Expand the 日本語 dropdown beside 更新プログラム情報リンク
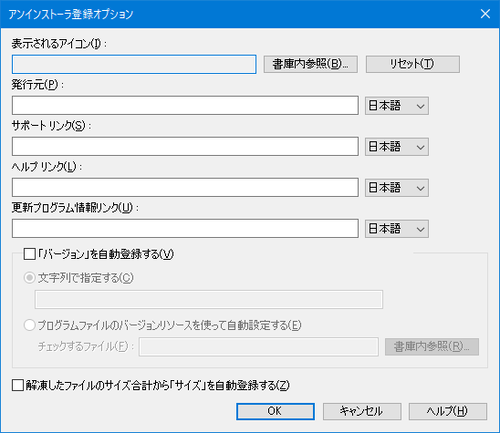This screenshot has width=500, height=433. click(397, 229)
